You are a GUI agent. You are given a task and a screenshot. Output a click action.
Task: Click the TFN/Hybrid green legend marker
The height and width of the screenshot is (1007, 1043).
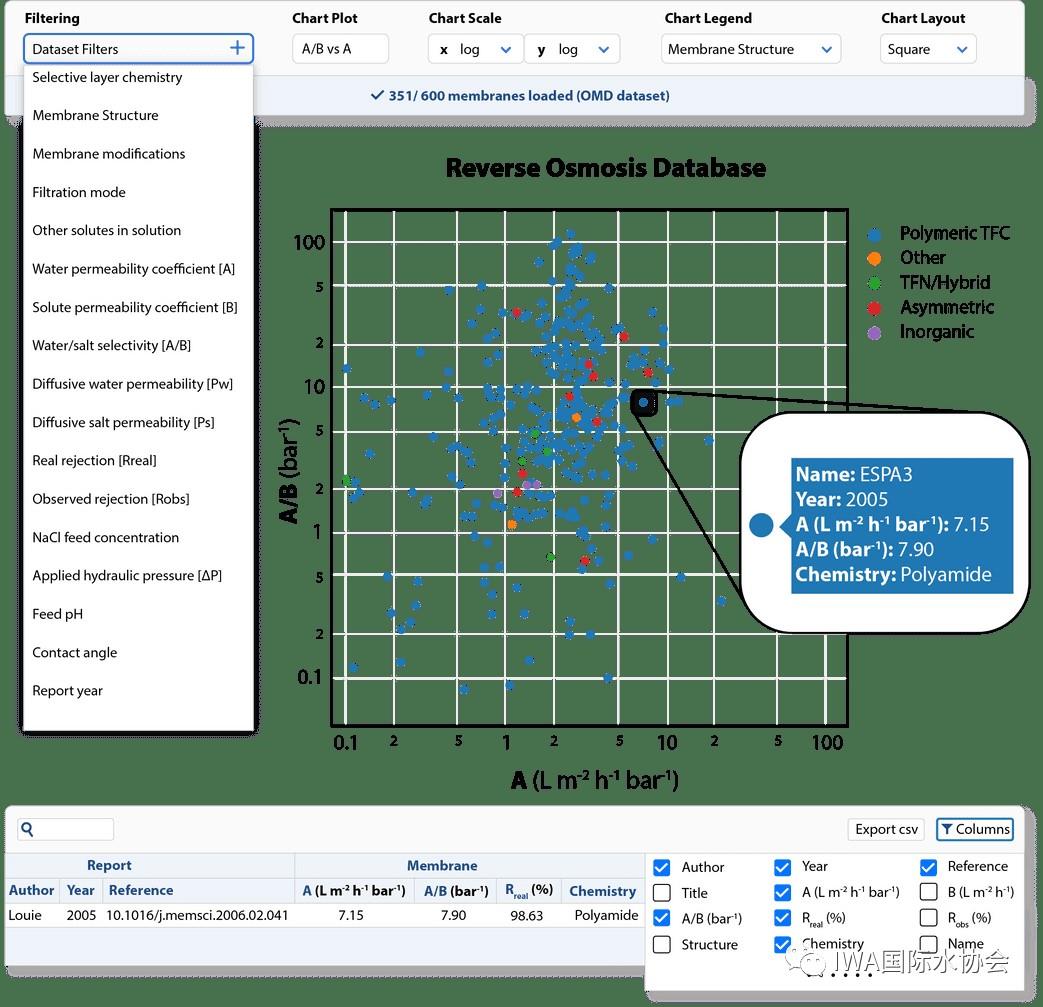click(x=876, y=283)
